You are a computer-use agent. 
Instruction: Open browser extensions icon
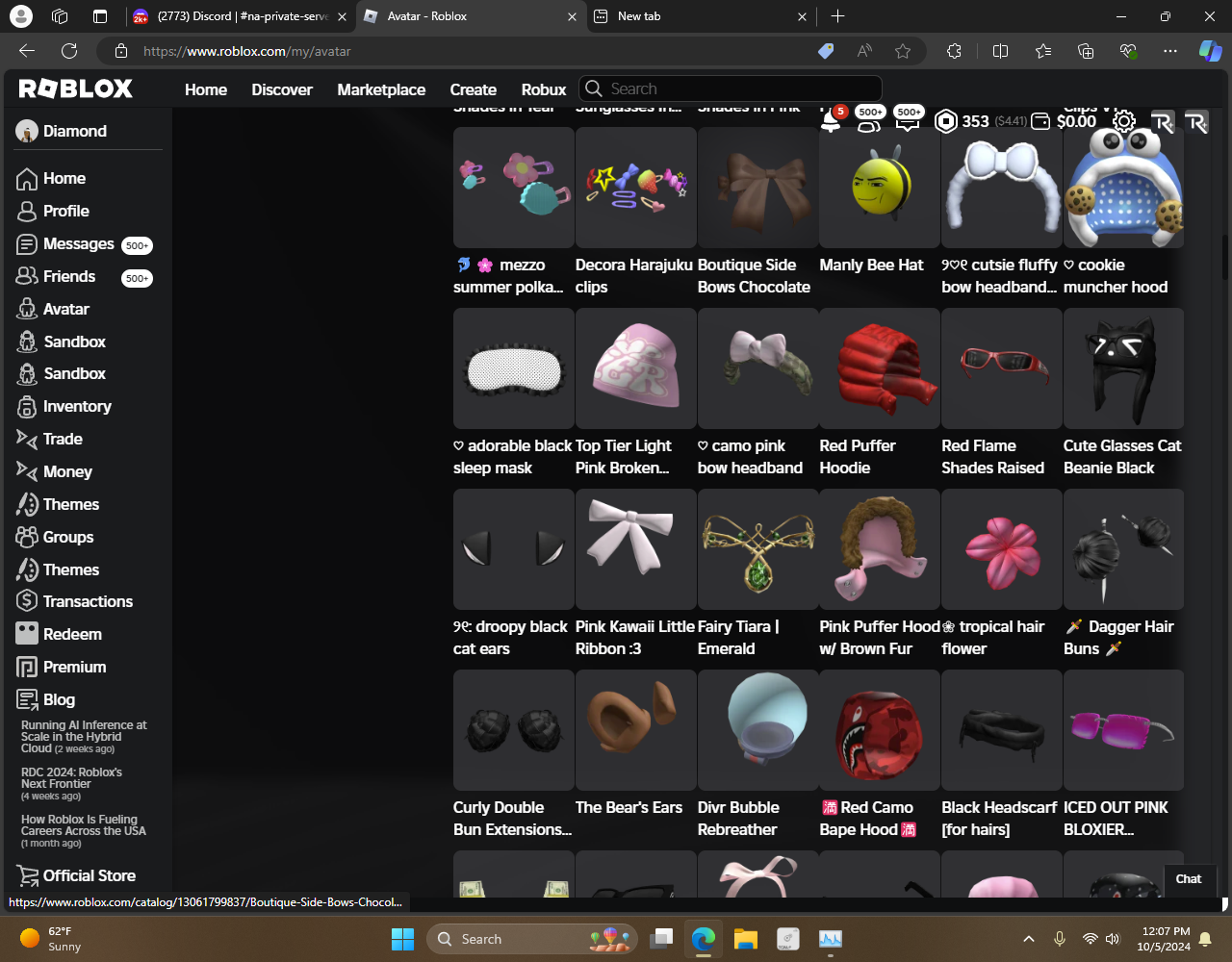(x=954, y=51)
